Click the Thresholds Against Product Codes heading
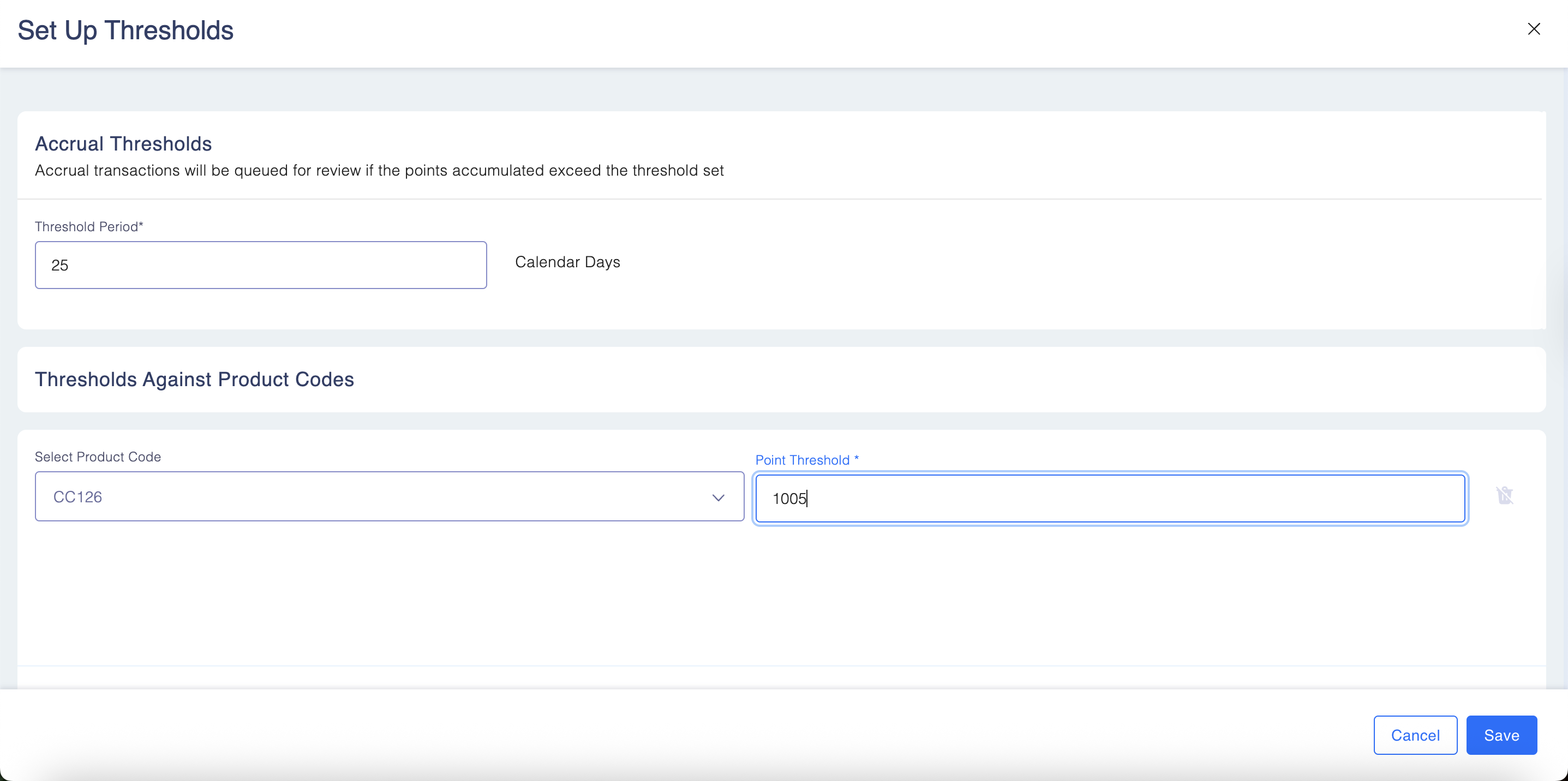Image resolution: width=1568 pixels, height=781 pixels. point(194,380)
